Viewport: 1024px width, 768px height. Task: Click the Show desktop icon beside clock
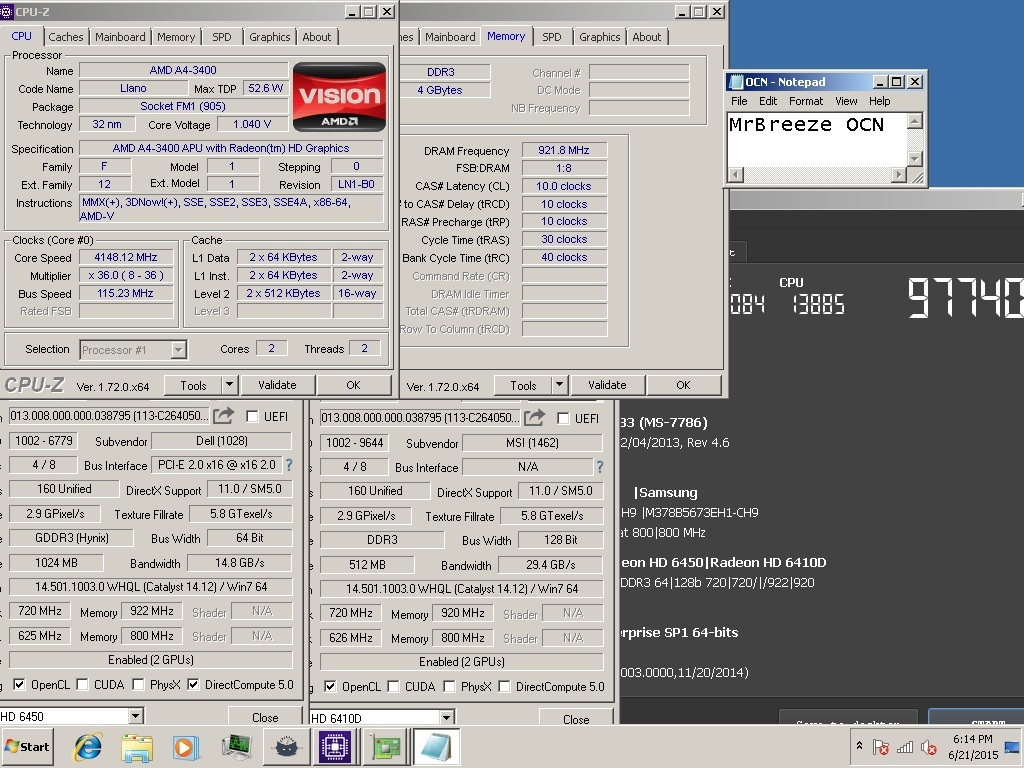(1012, 747)
